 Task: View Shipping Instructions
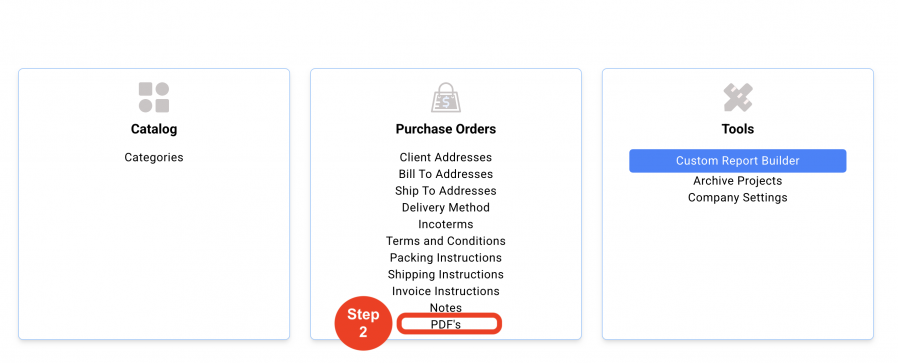446,274
